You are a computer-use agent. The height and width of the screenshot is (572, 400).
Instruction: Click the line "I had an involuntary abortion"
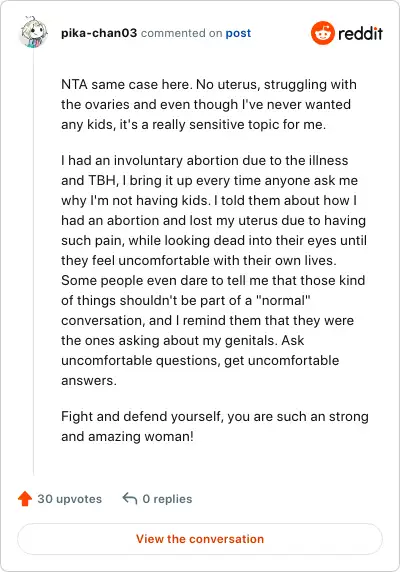click(205, 161)
